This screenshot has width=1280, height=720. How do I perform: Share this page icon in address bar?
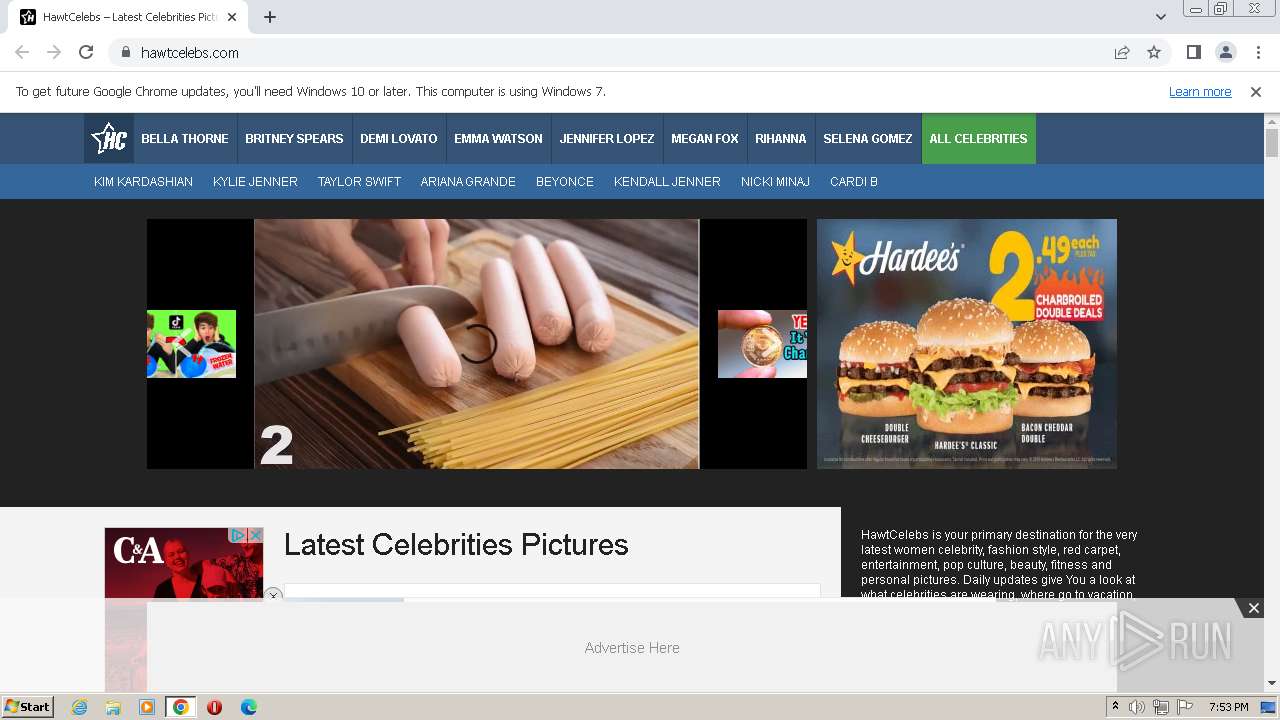click(1122, 52)
